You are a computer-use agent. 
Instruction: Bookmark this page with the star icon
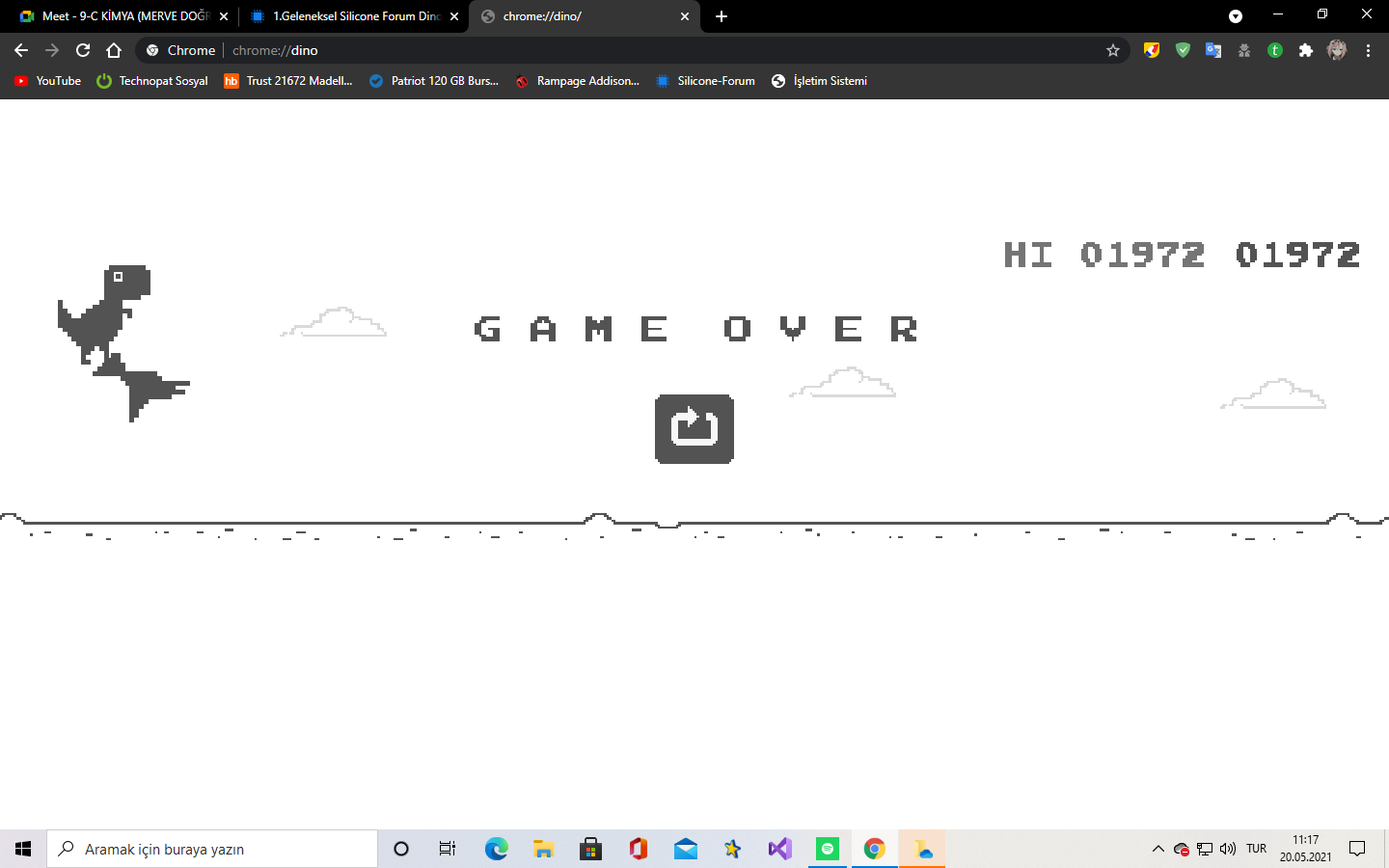point(1113,50)
